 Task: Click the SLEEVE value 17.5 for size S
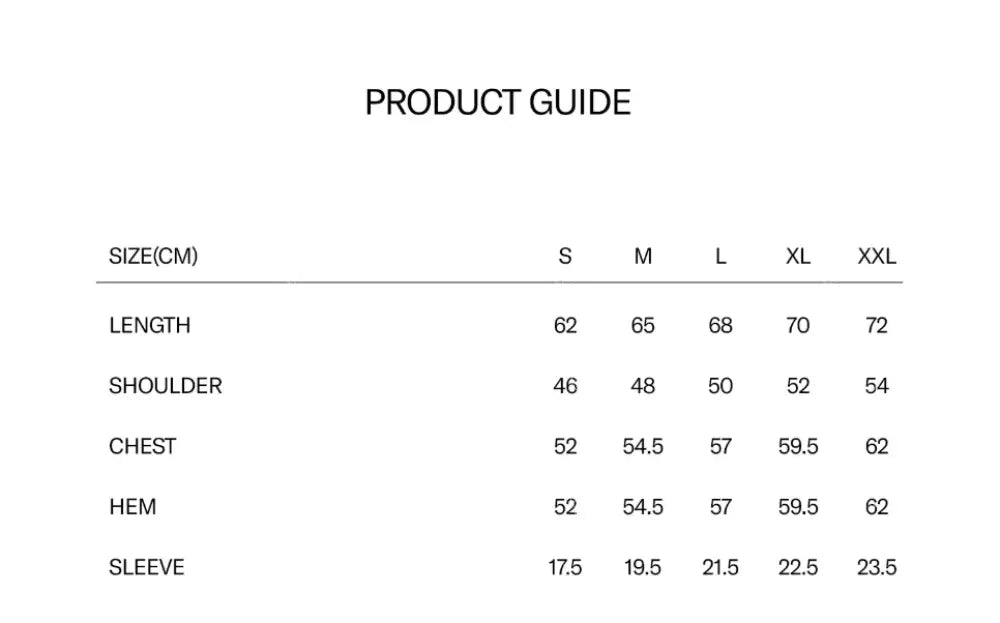(565, 568)
